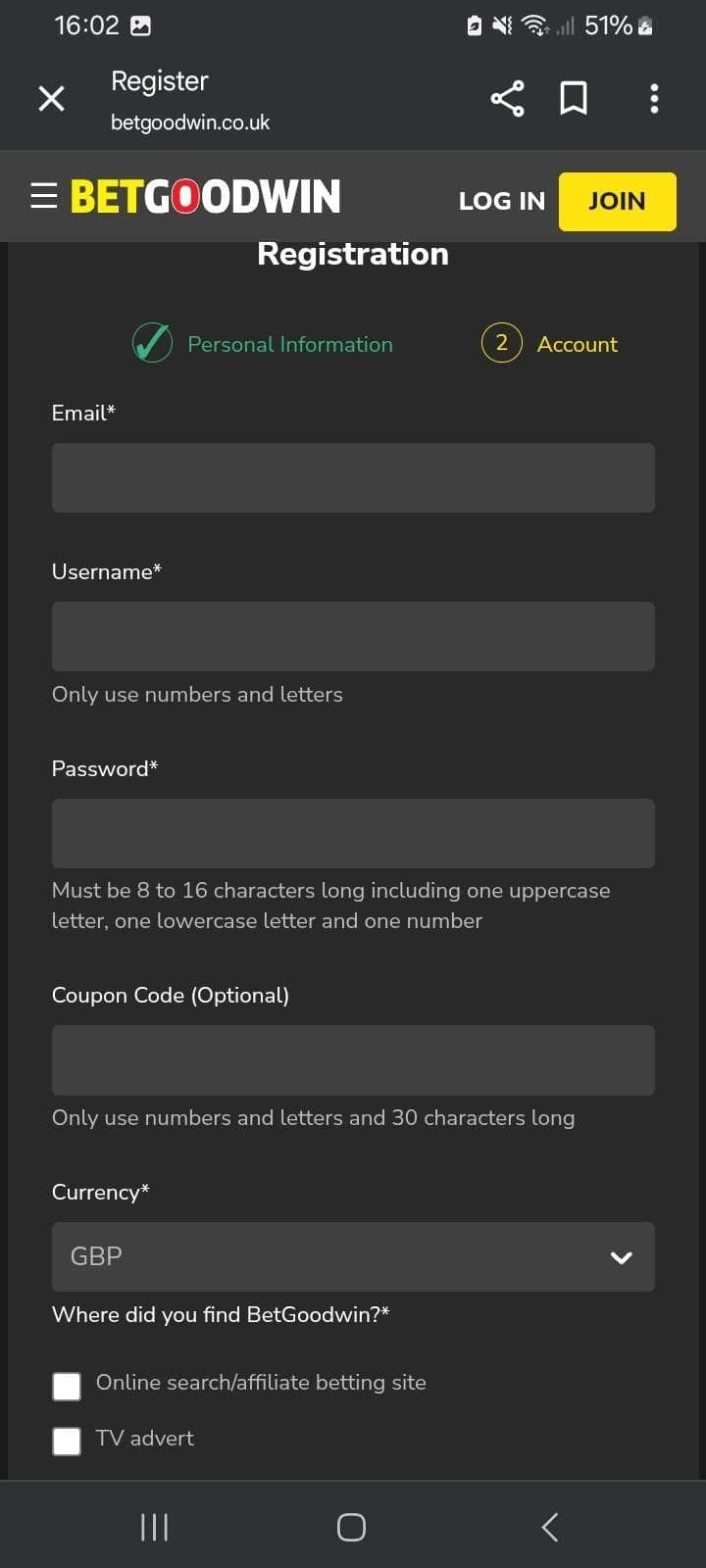This screenshot has width=706, height=1568.
Task: Open the GBP currency dropdown
Action: [x=353, y=1256]
